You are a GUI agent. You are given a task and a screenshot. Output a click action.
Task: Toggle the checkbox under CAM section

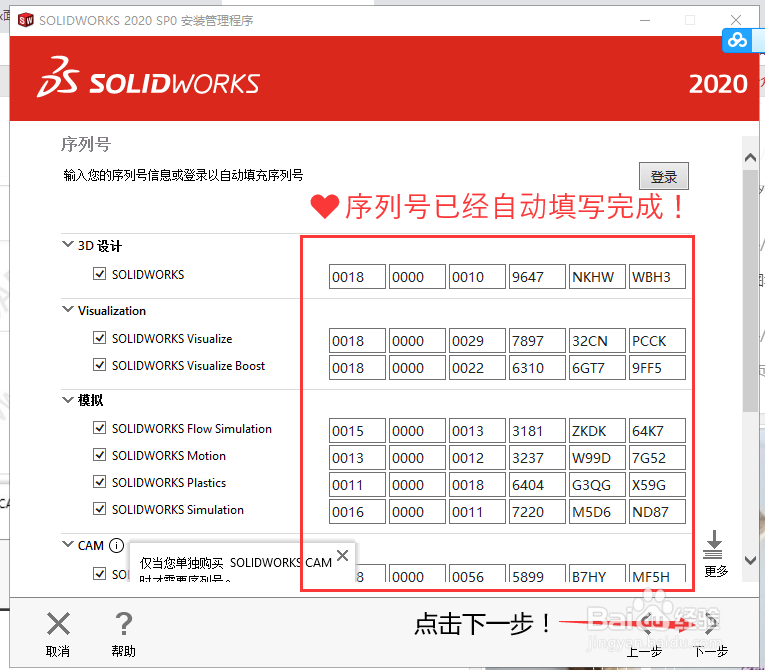[100, 573]
